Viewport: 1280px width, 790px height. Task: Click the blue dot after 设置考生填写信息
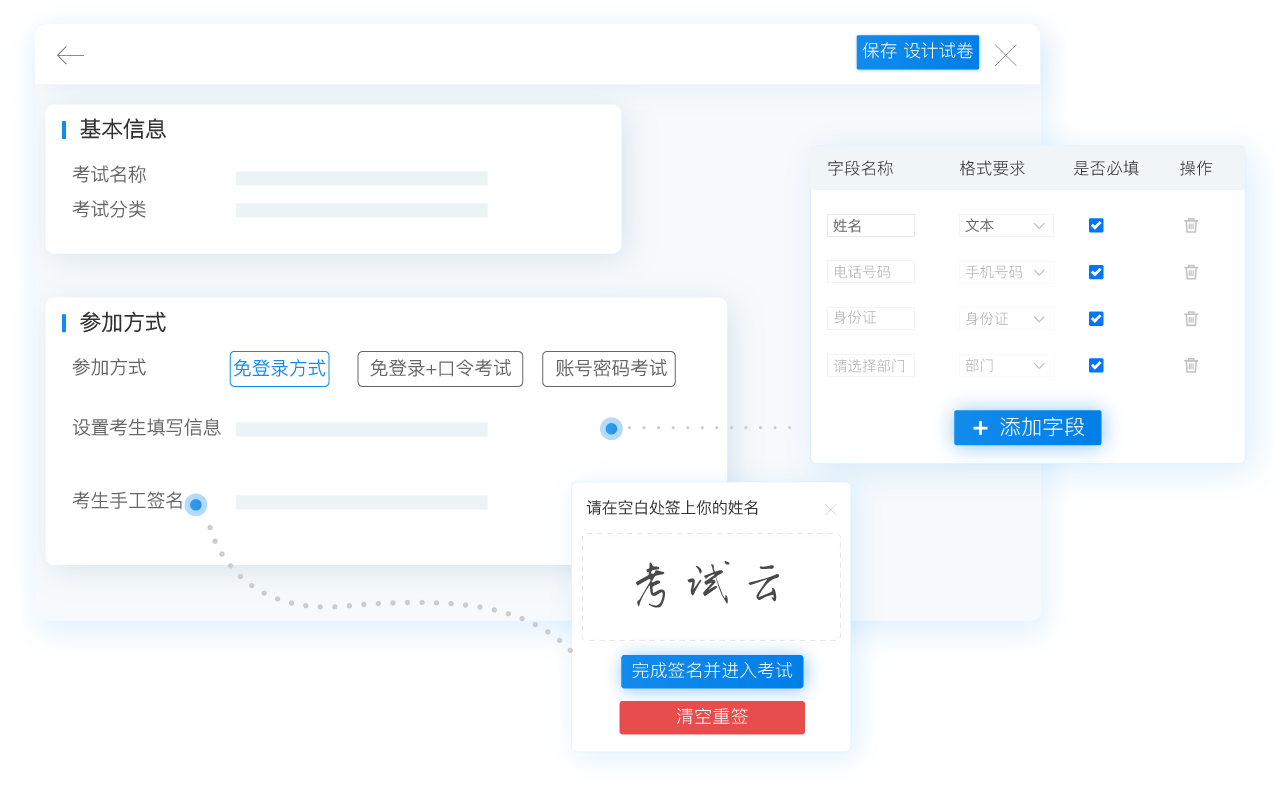tap(611, 428)
